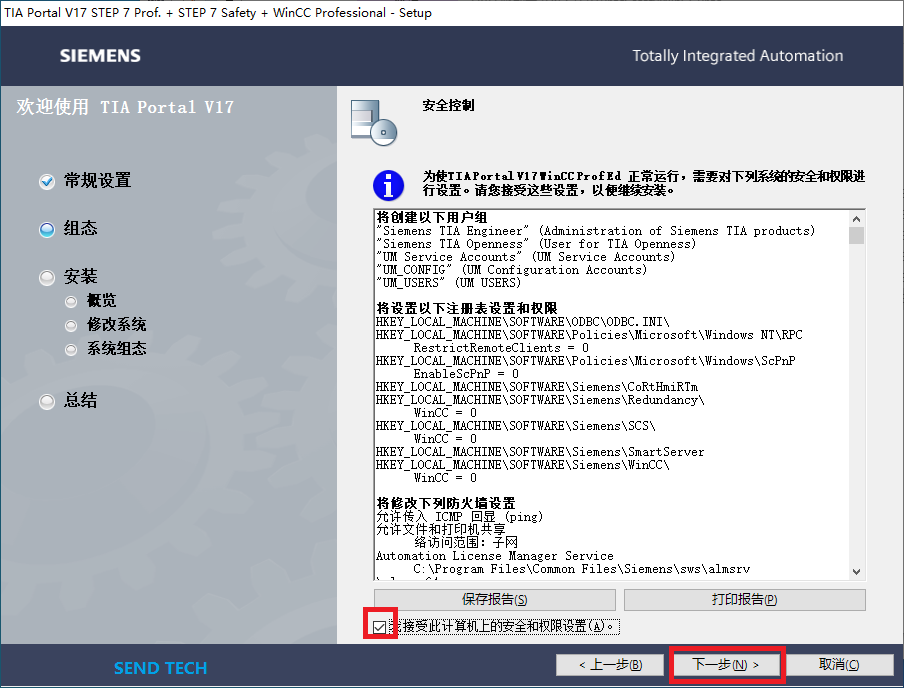Click the 安装 step bullet icon
Viewport: 904px width, 688px height.
(47, 277)
